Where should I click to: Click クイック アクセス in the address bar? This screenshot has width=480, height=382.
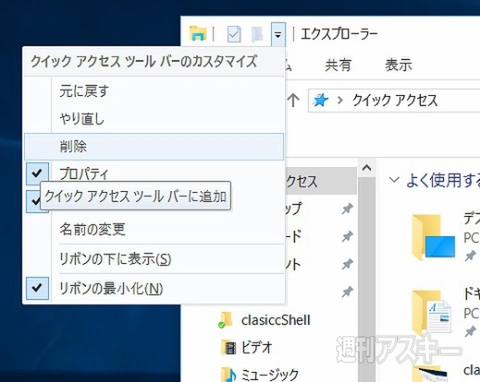tap(395, 100)
